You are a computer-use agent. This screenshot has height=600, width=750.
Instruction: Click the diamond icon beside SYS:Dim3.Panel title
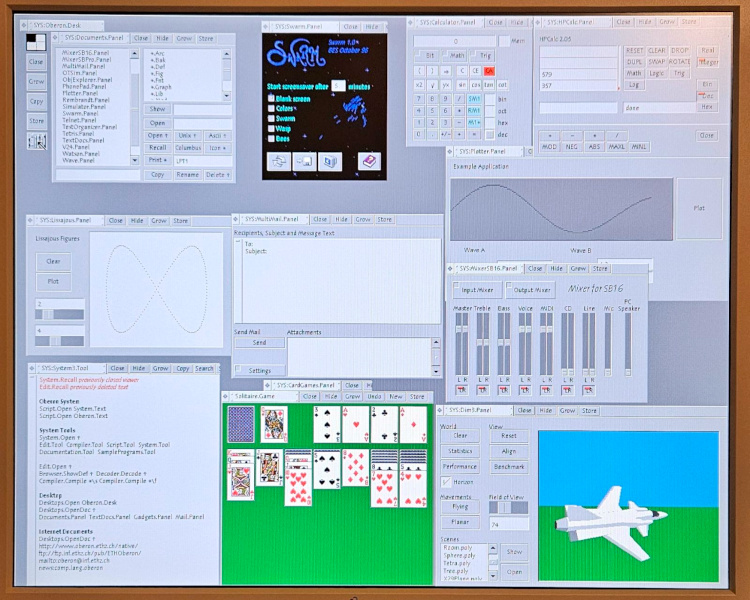tap(440, 411)
